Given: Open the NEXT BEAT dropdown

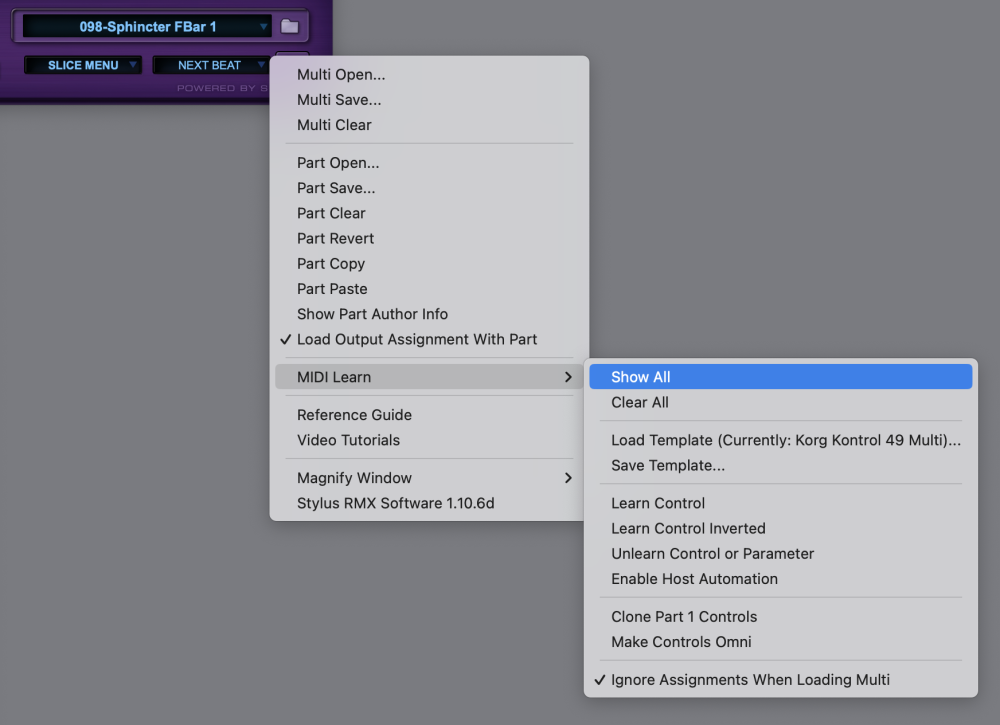Looking at the screenshot, I should [x=210, y=65].
